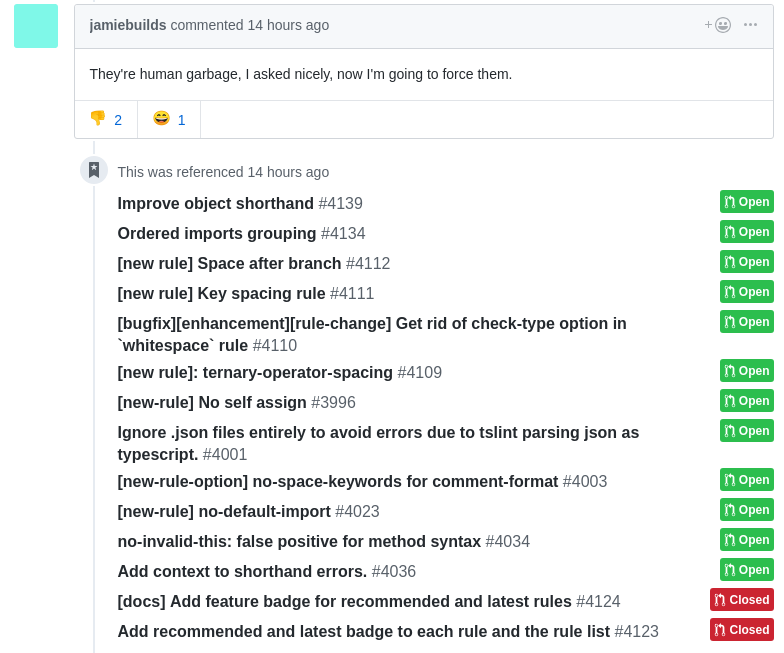
Task: Click the bookmark reference icon
Action: point(94,170)
